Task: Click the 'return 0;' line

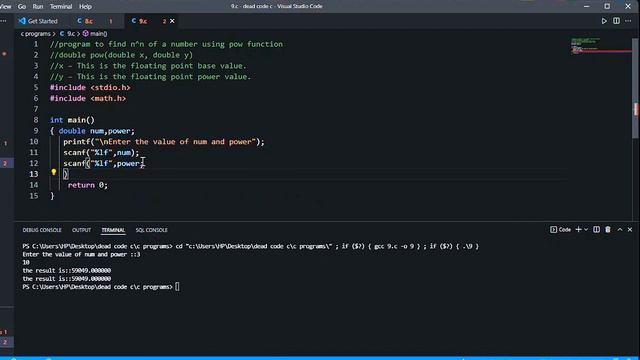Action: coord(88,185)
